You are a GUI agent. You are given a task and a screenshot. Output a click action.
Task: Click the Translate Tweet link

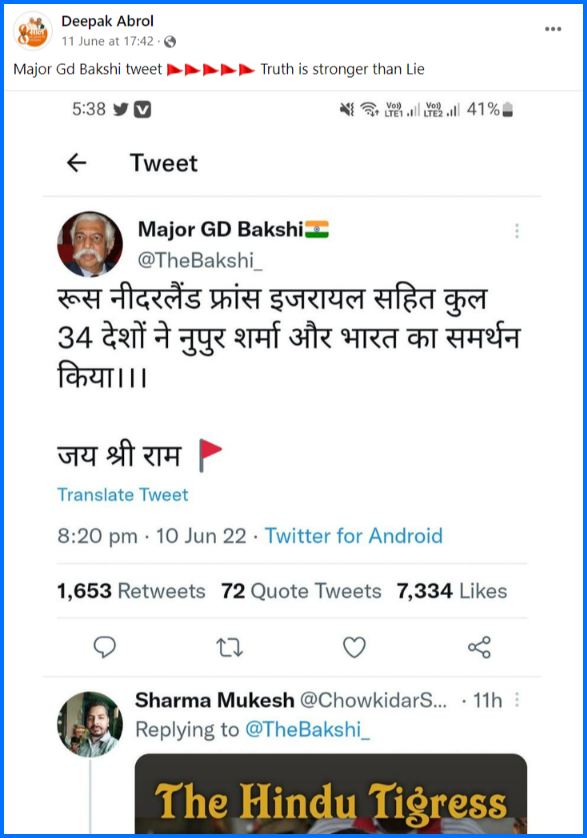pyautogui.click(x=122, y=495)
